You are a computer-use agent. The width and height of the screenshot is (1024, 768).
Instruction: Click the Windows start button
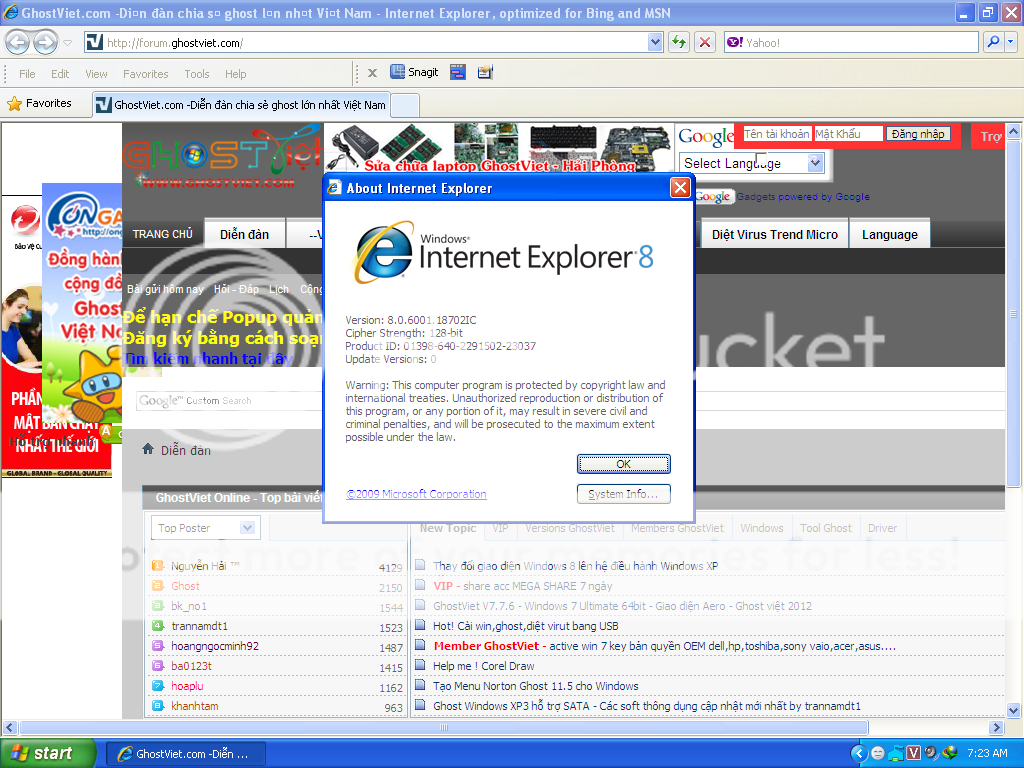(x=48, y=754)
